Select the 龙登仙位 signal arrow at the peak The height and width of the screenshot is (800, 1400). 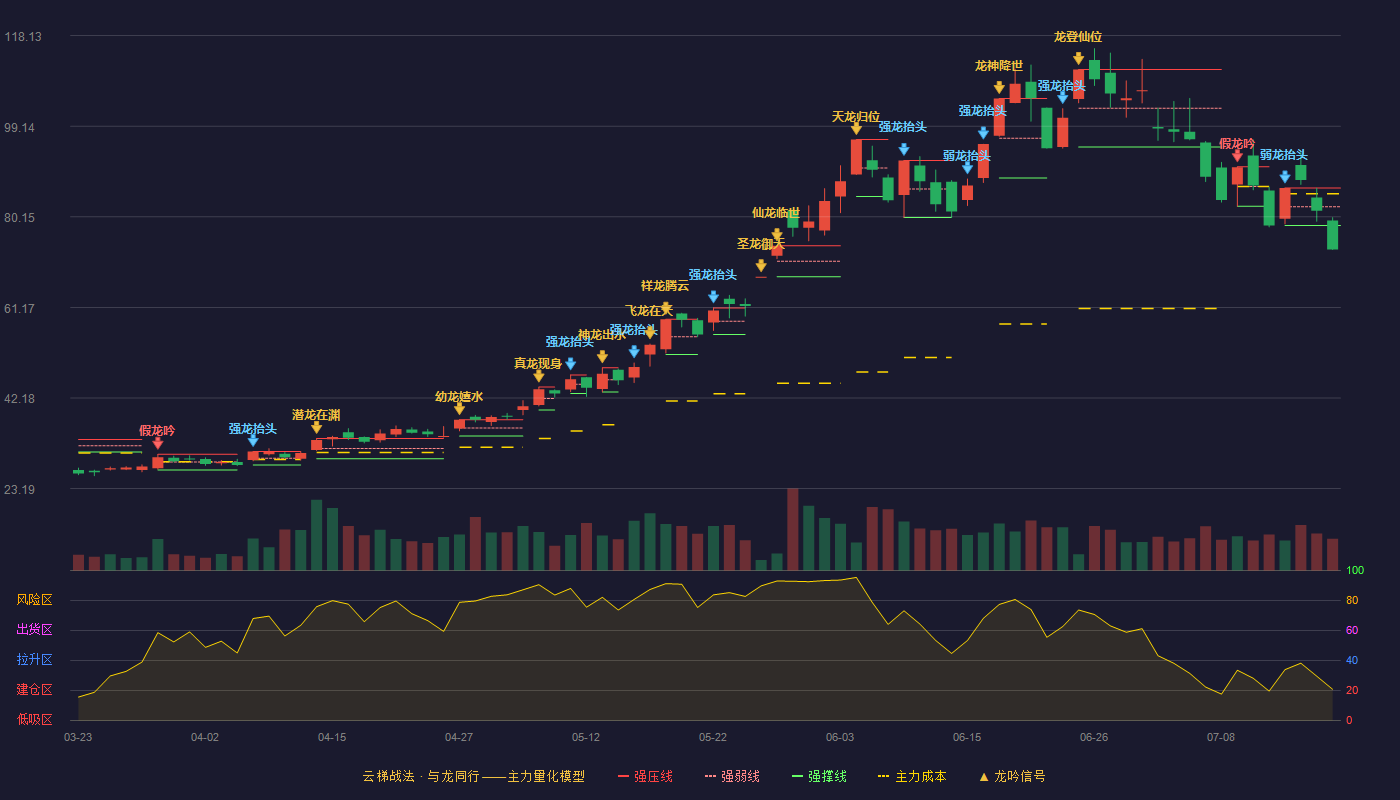1078,59
